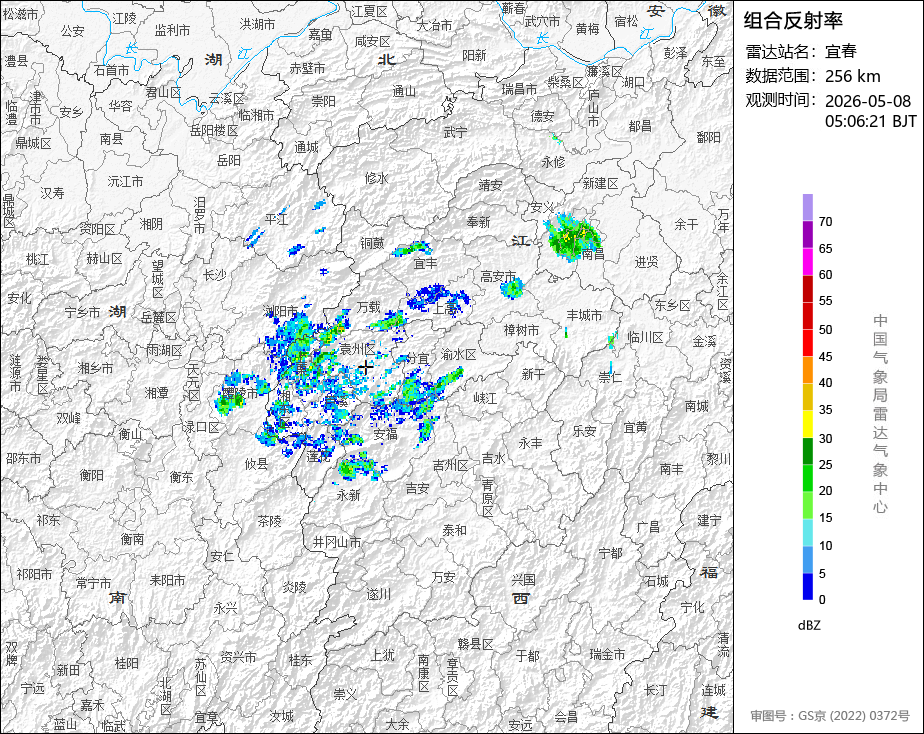The image size is (924, 734).
Task: Click the 乐安 county label
Action: pos(585,431)
